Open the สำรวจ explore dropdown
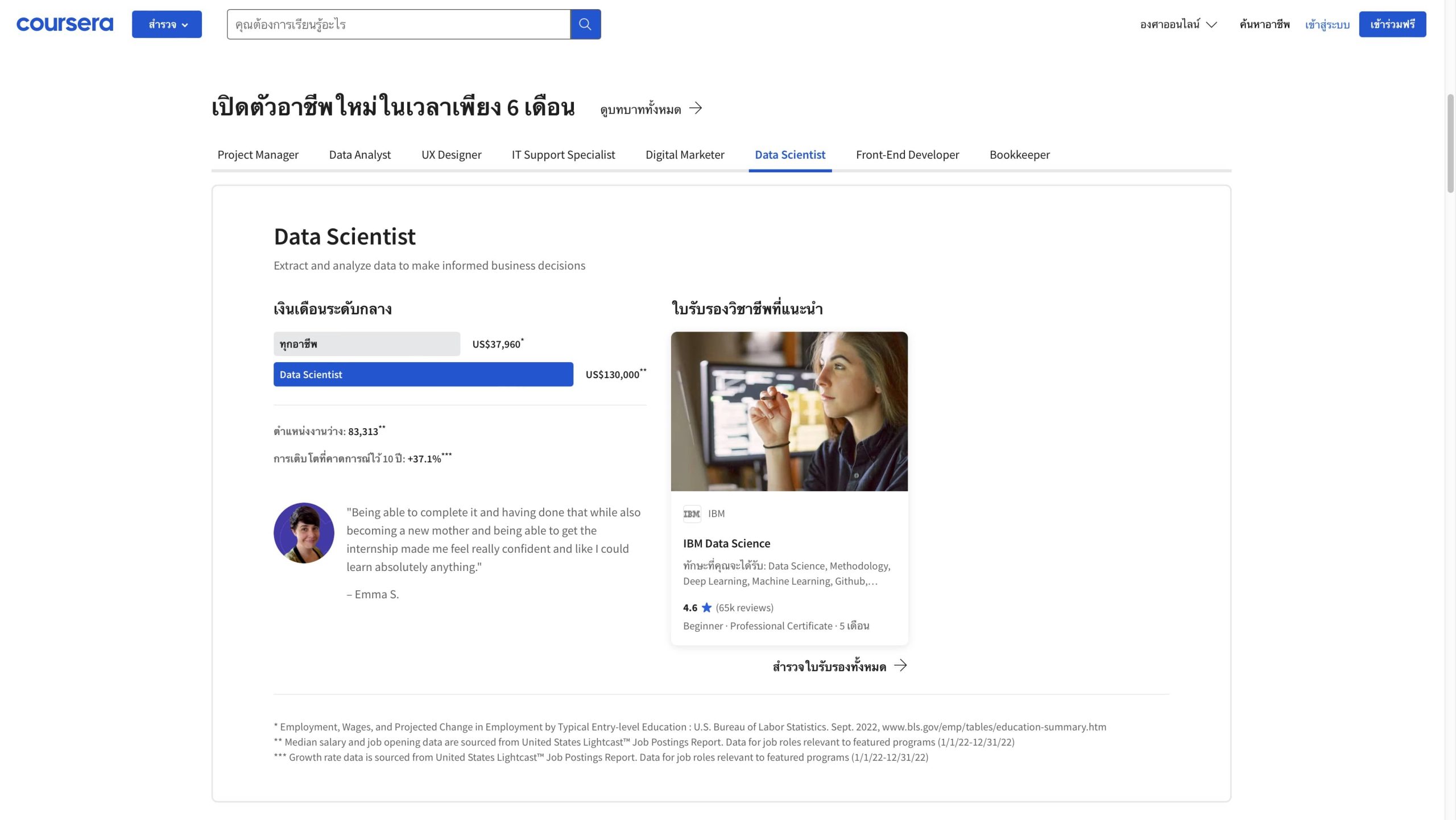 167,24
